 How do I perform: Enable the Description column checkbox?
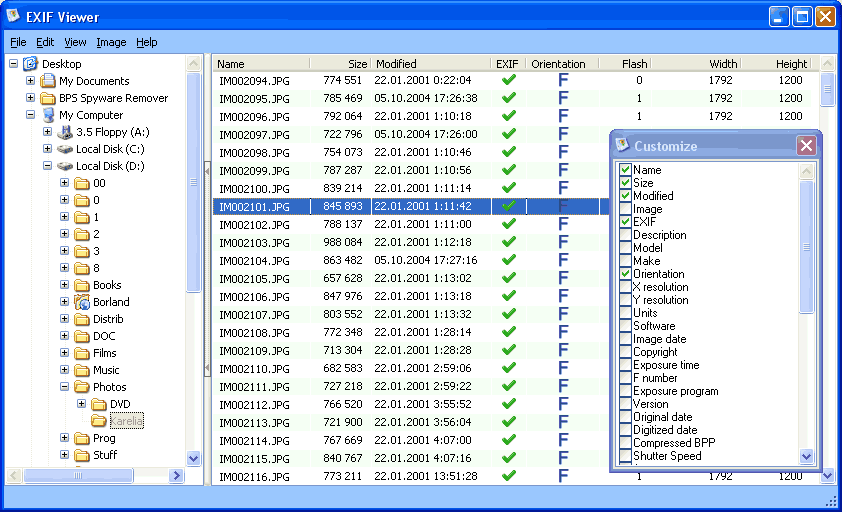click(625, 235)
